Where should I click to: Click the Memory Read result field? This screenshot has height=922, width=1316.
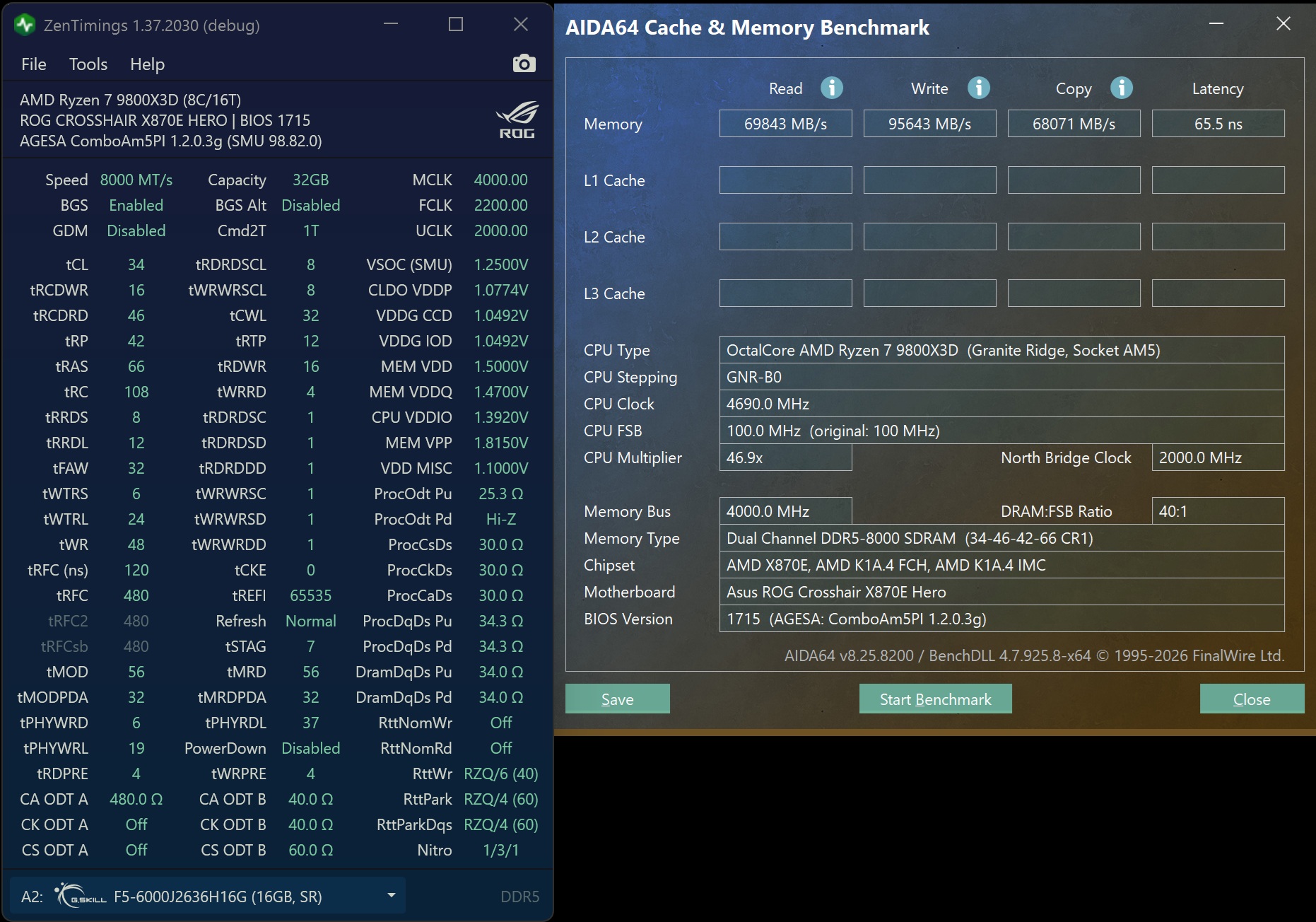pyautogui.click(x=785, y=124)
